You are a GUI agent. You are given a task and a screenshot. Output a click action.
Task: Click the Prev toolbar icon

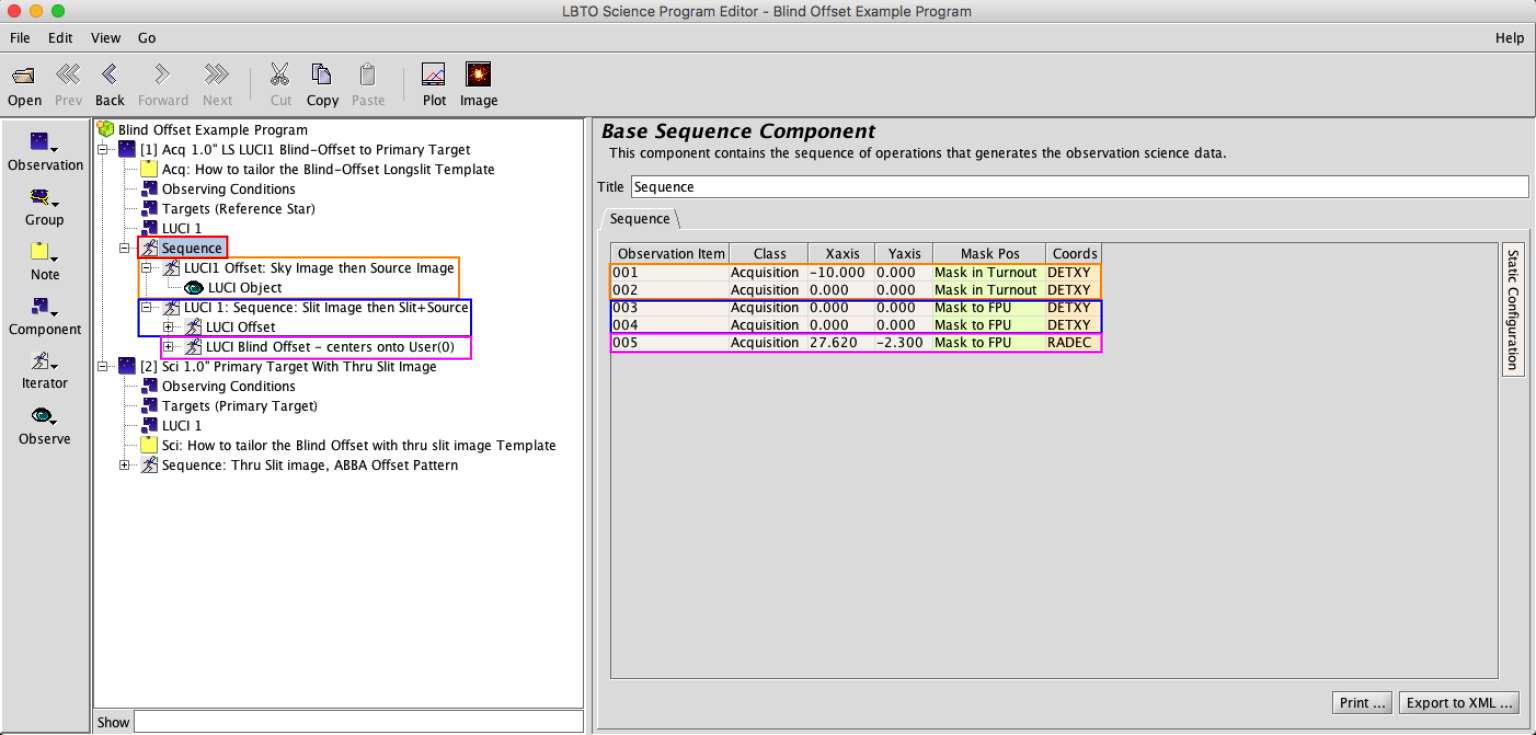pos(68,75)
